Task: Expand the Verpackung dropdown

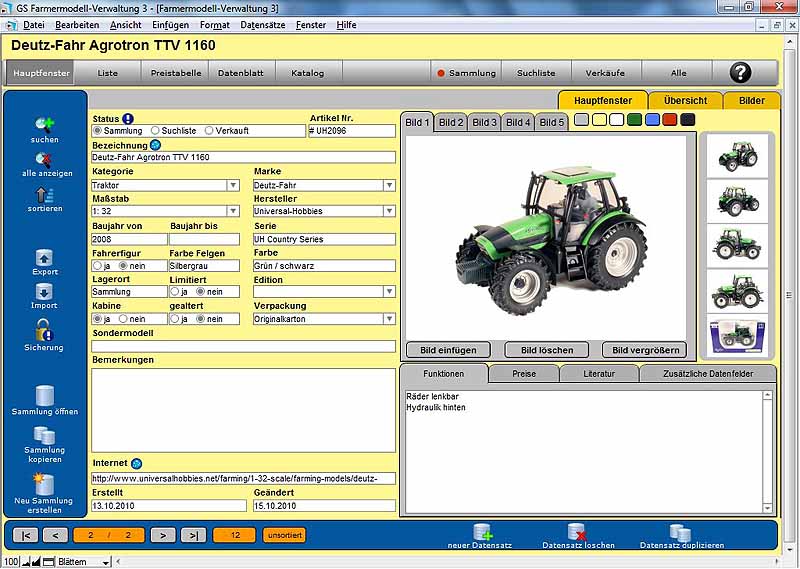Action: coord(389,319)
